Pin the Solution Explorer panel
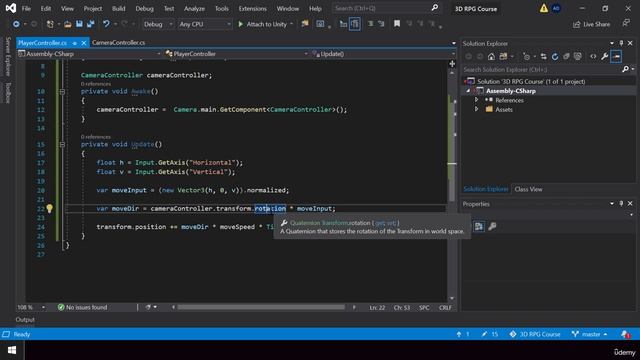Image resolution: width=640 pixels, height=360 pixels. point(621,43)
